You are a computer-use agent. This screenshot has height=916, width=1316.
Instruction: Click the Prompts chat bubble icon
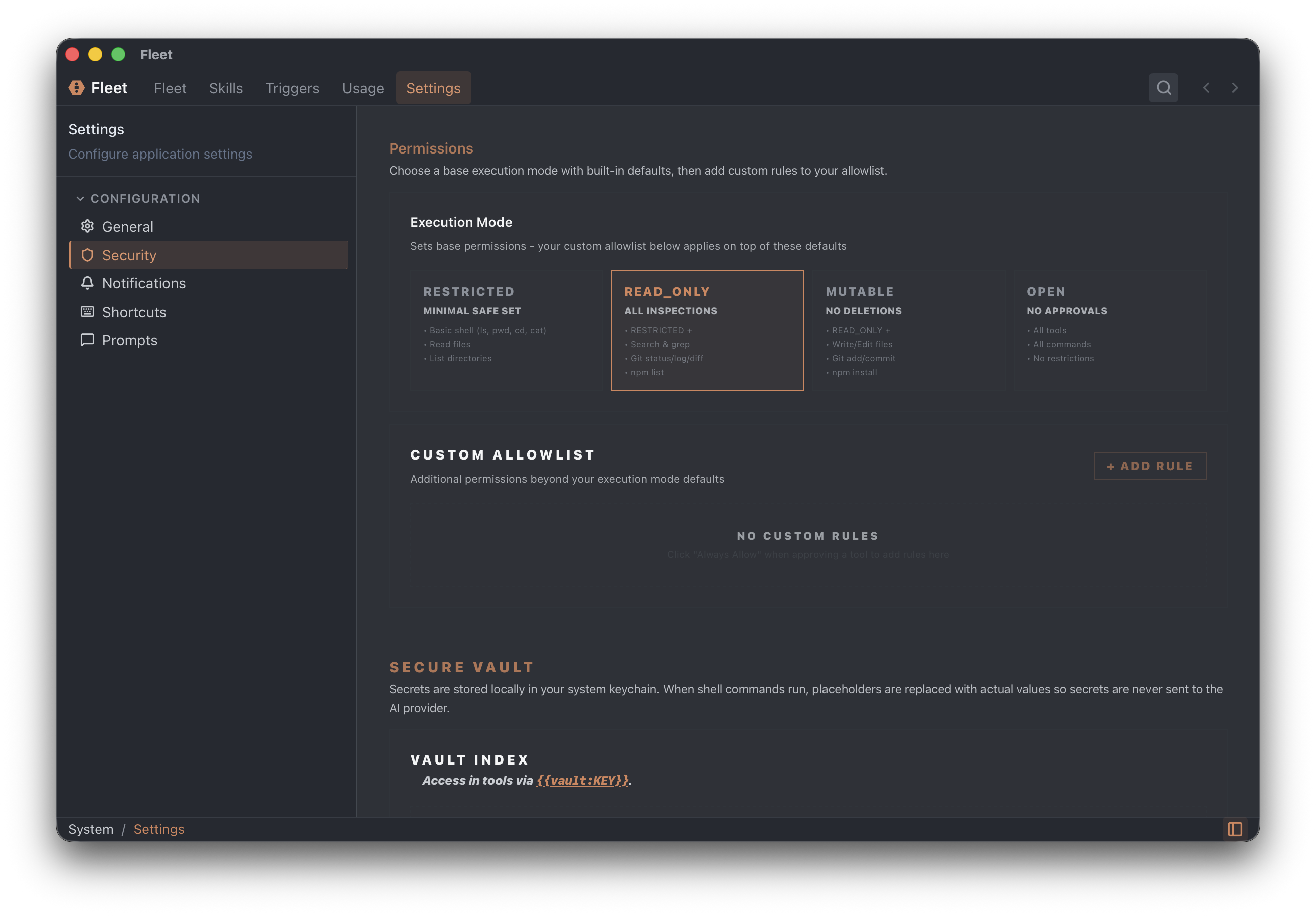click(87, 340)
